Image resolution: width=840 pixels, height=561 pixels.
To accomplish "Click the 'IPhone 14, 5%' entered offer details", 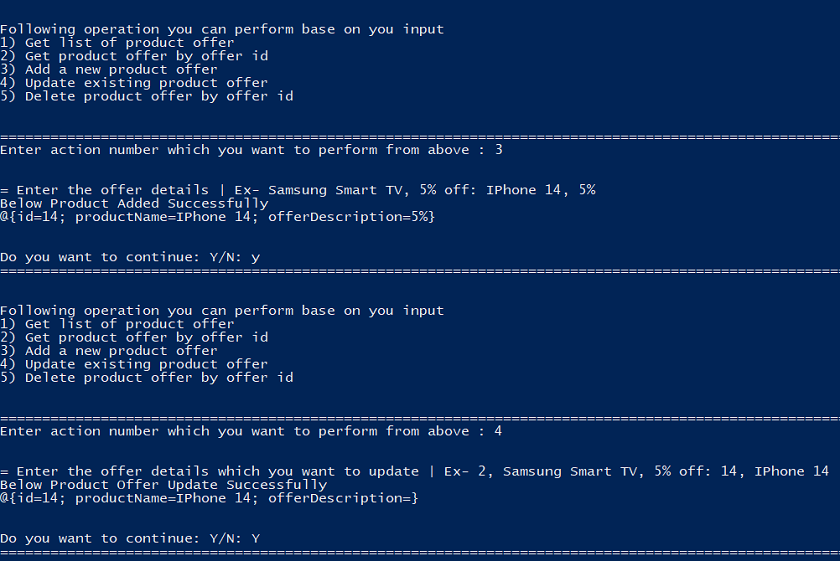I will tap(541, 190).
